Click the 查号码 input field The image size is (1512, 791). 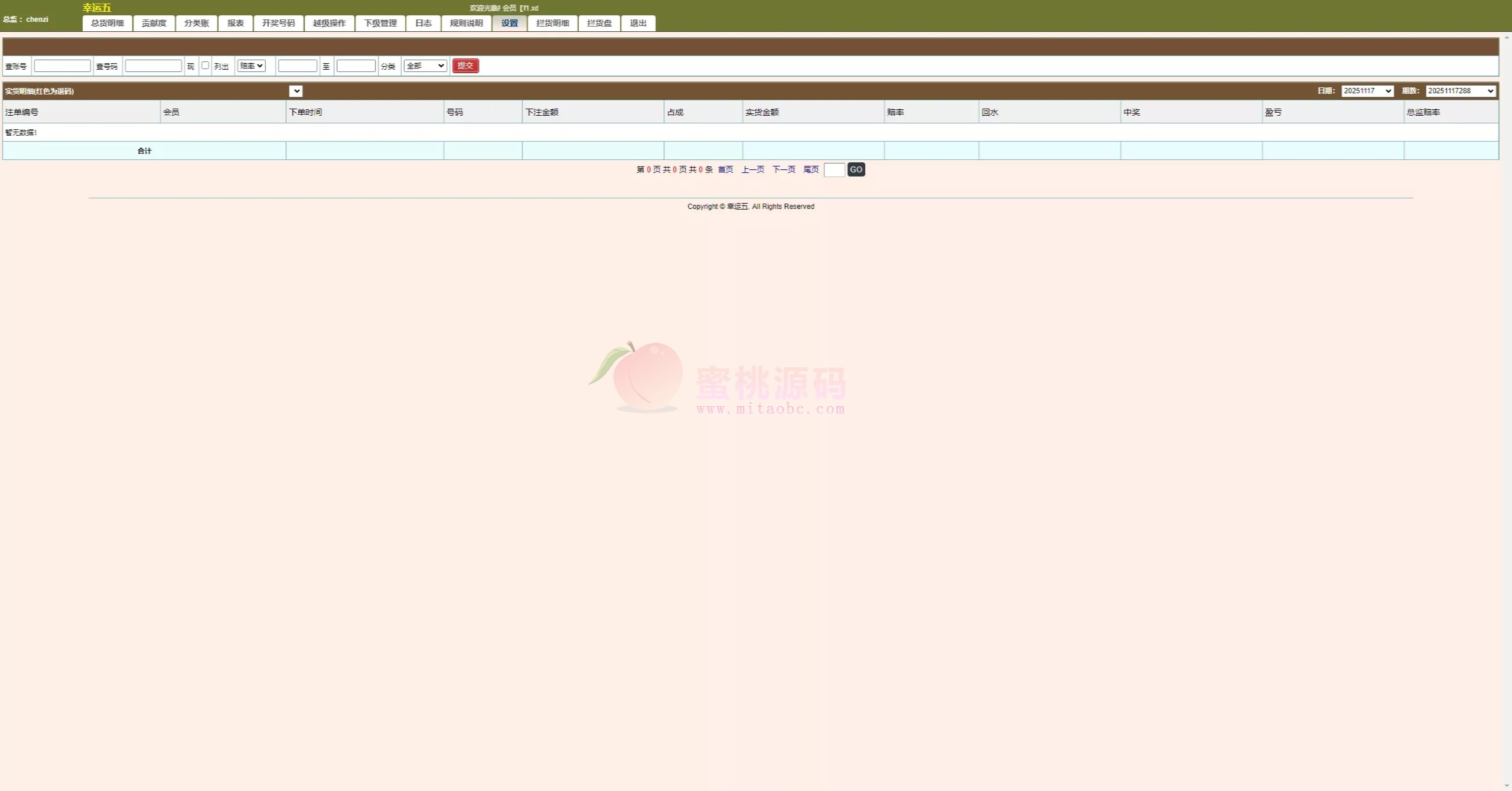153,66
